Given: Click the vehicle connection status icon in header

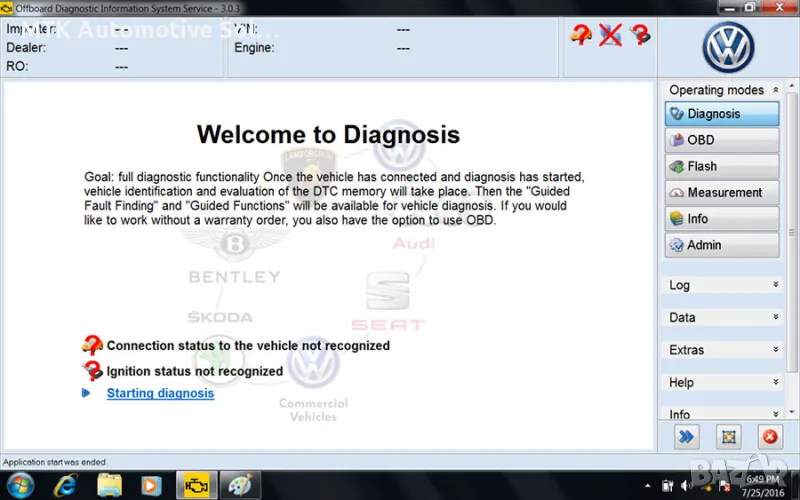Looking at the screenshot, I should tap(581, 36).
